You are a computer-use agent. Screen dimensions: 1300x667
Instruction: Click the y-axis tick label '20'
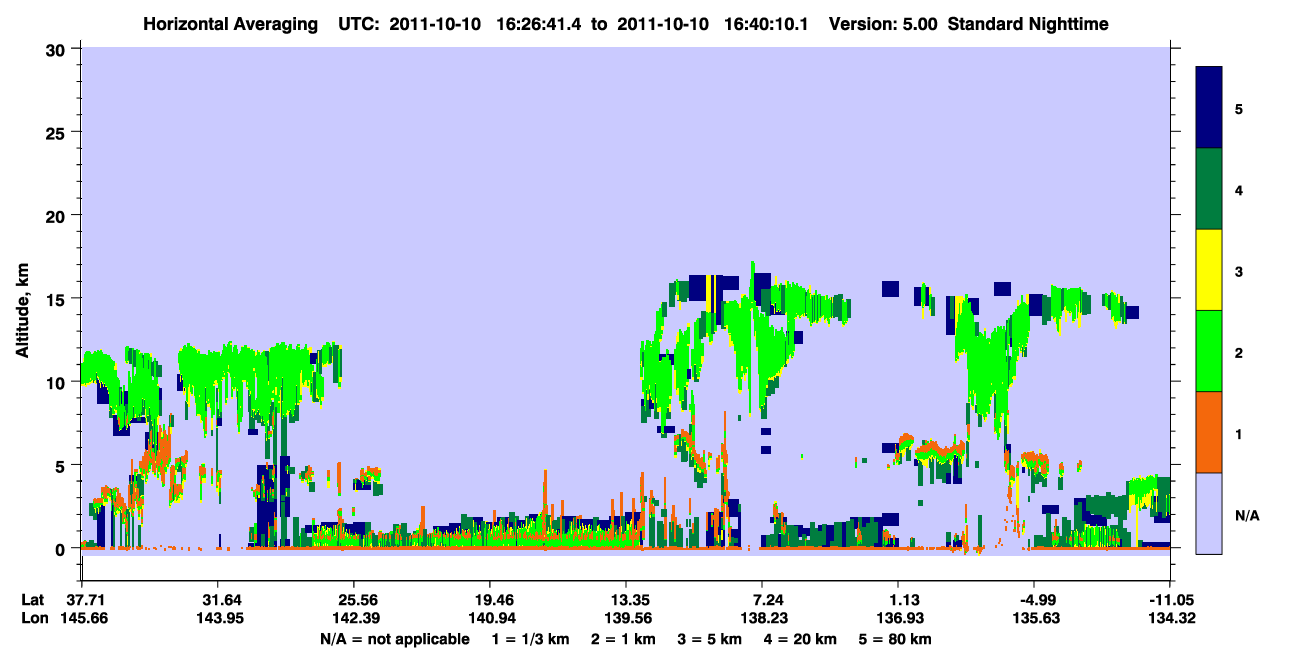pos(57,216)
